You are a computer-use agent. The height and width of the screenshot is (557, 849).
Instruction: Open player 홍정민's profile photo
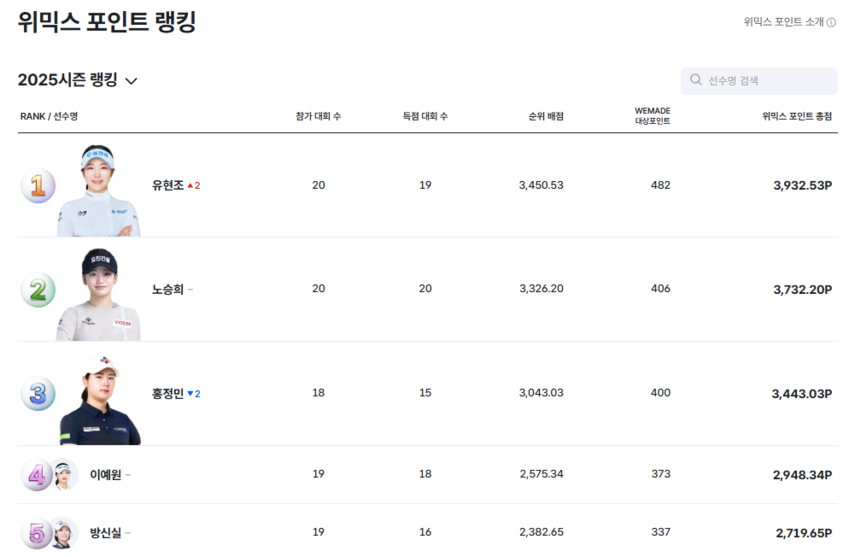(x=100, y=399)
